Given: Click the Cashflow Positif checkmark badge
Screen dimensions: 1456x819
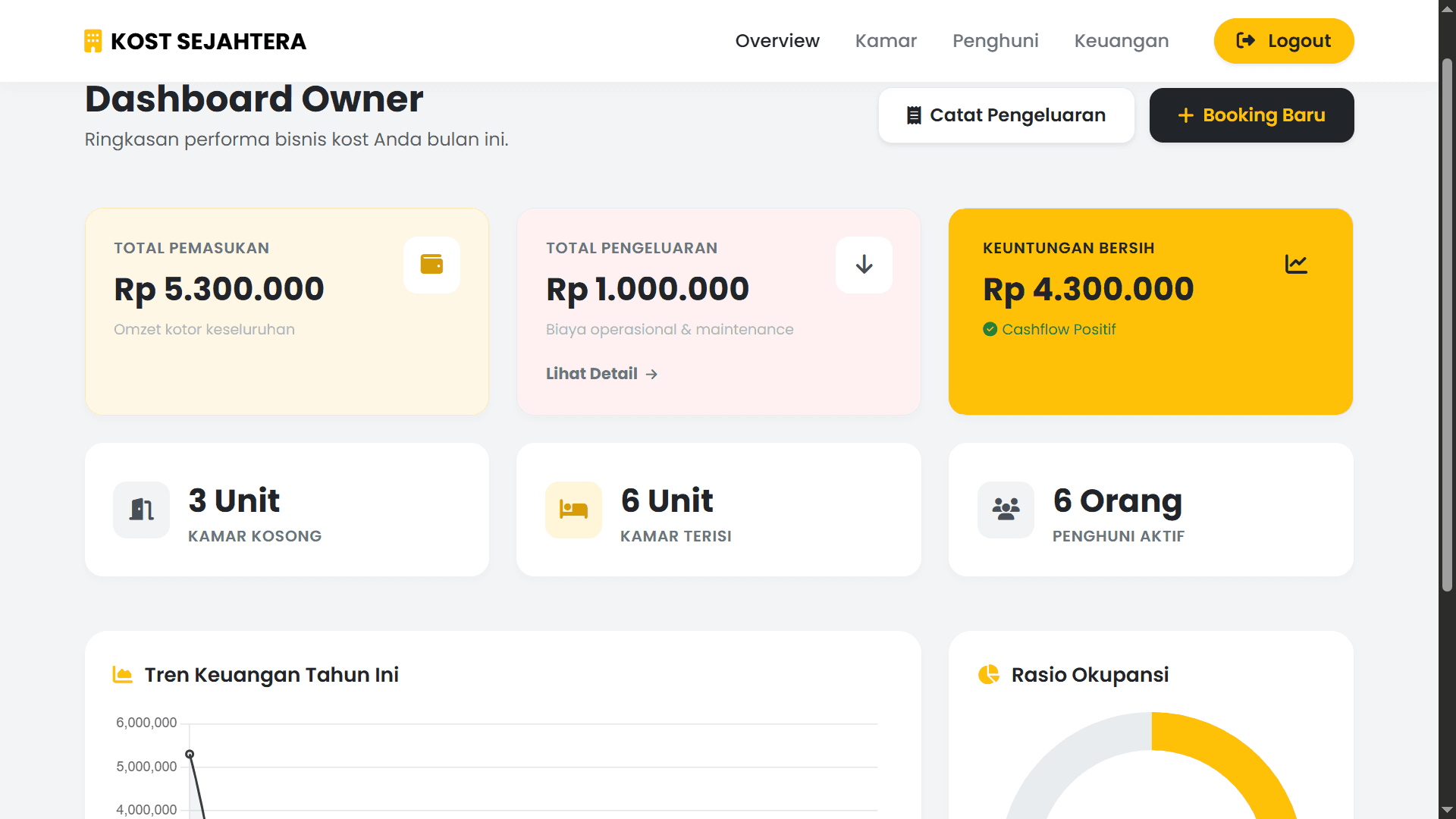Looking at the screenshot, I should (x=990, y=328).
